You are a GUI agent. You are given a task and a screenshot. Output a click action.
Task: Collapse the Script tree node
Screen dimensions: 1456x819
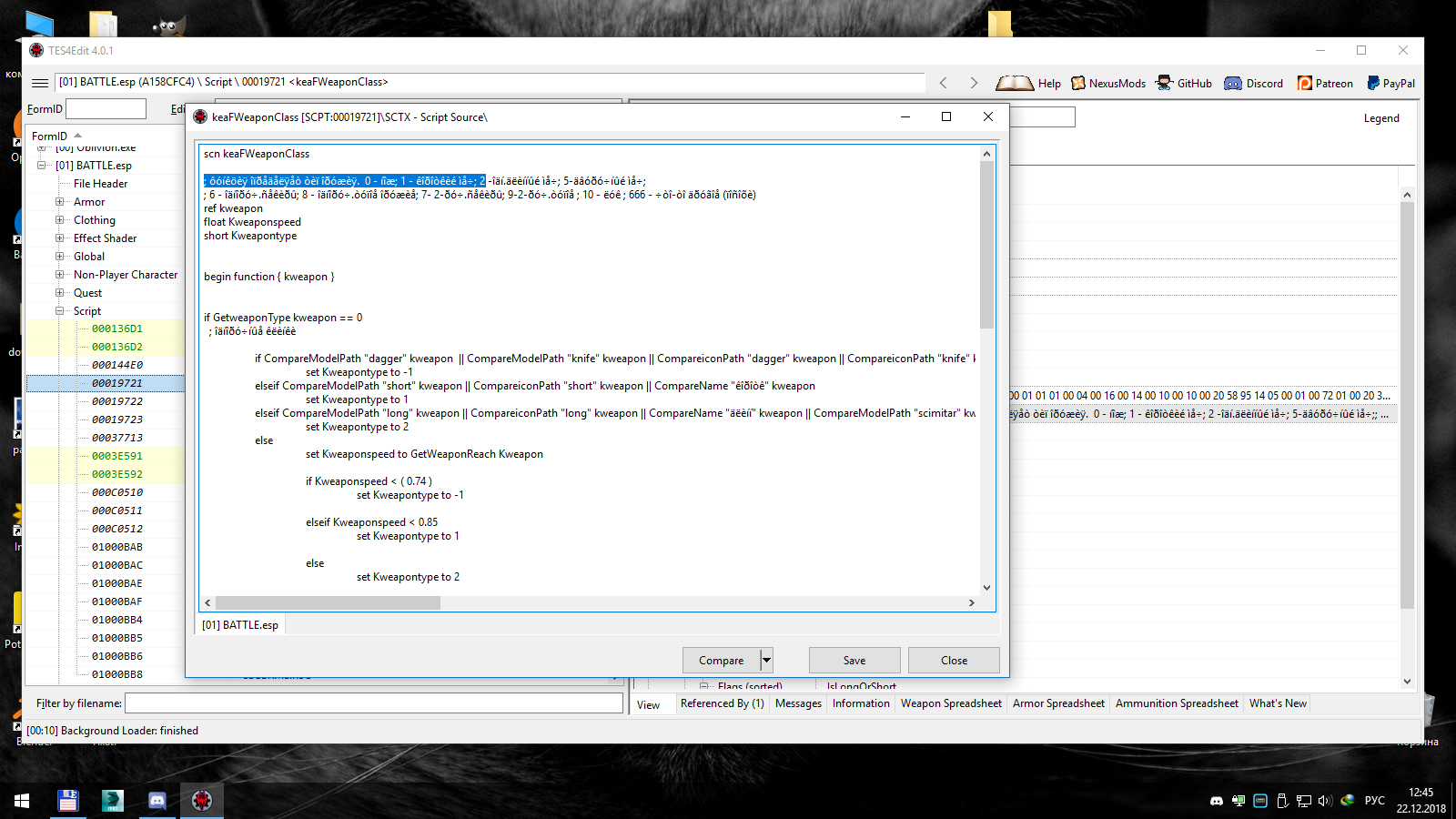click(60, 311)
